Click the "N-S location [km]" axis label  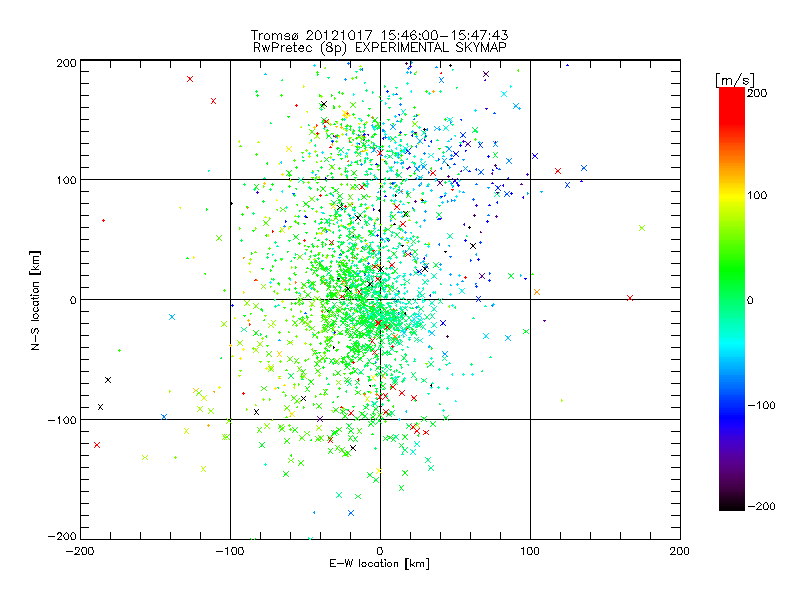[35, 301]
